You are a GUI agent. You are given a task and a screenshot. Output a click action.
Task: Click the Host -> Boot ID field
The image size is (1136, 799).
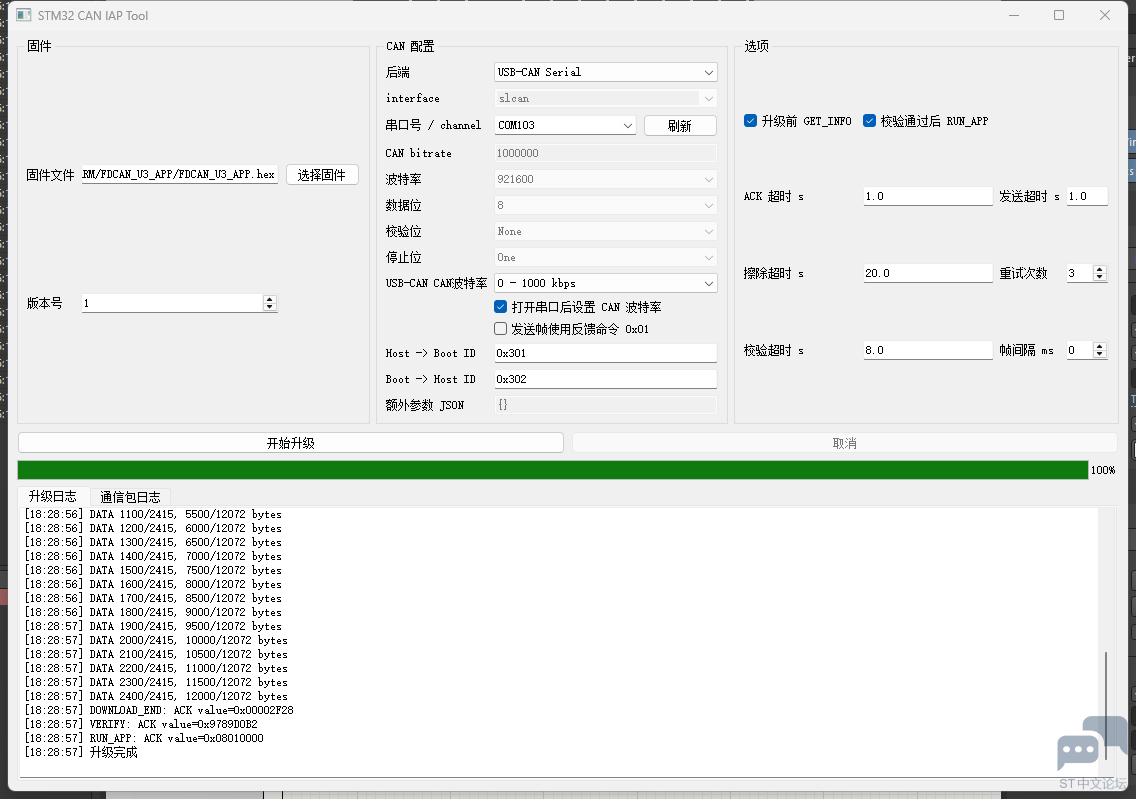coord(606,353)
